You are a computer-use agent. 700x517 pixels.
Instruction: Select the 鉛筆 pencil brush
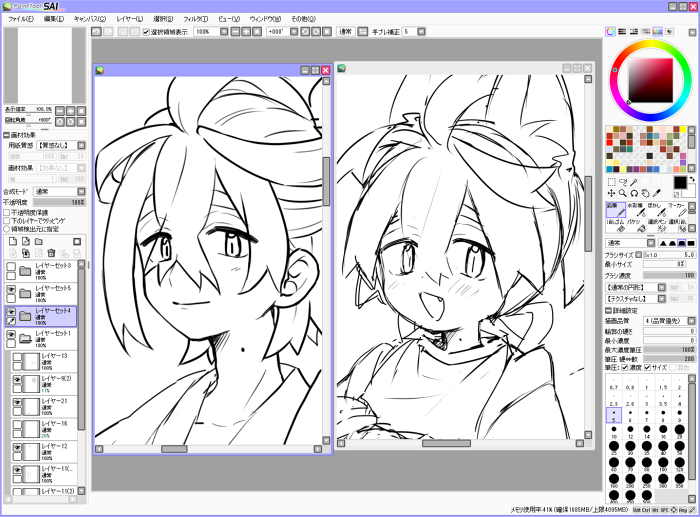coord(616,209)
